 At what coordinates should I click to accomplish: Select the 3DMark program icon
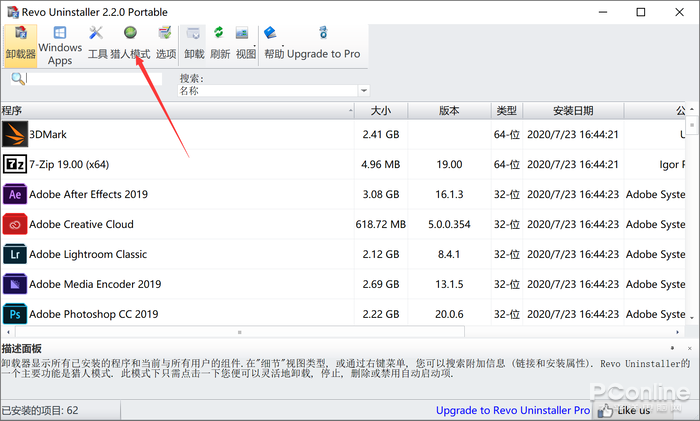coord(15,134)
